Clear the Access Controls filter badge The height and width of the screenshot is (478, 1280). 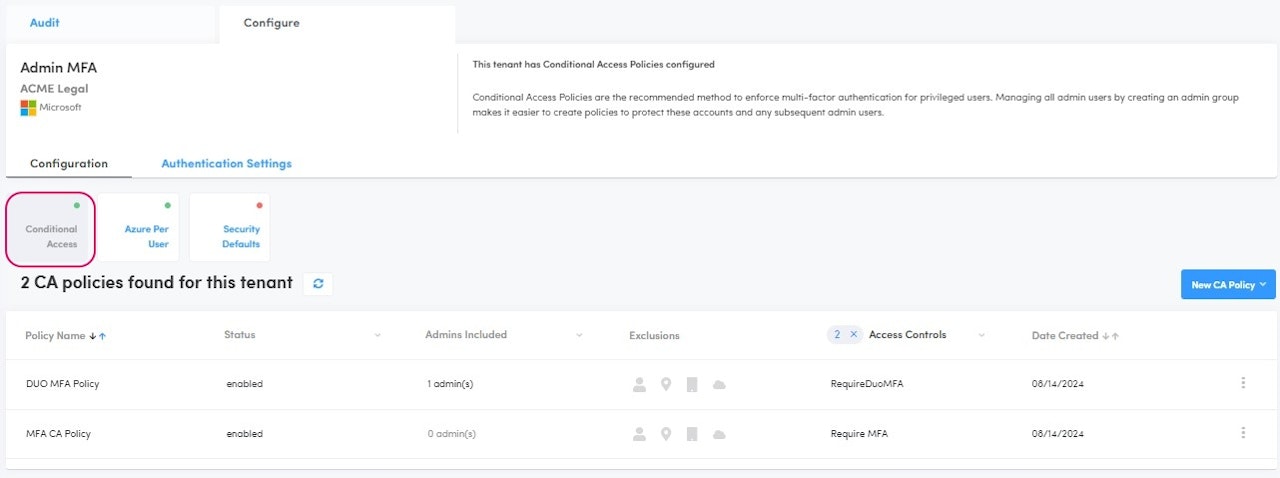pyautogui.click(x=853, y=335)
